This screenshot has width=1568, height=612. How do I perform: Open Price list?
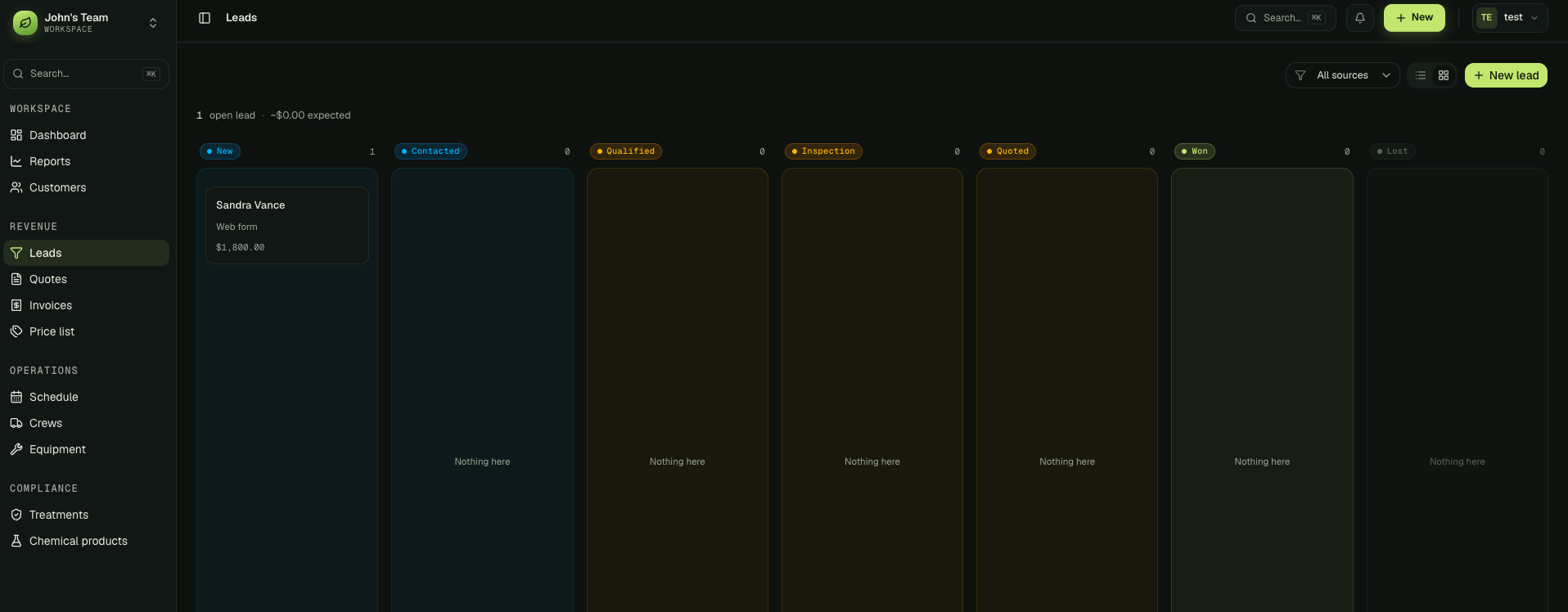(x=86, y=331)
